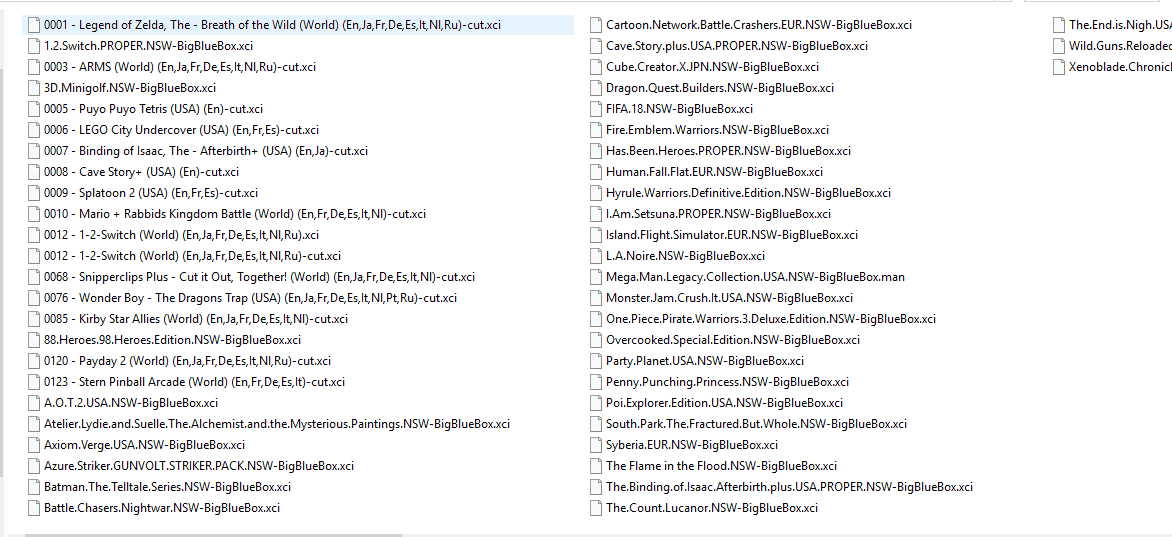This screenshot has height=537, width=1172.
Task: Select Xenoblade.Chronicles file
Action: [x=1120, y=67]
